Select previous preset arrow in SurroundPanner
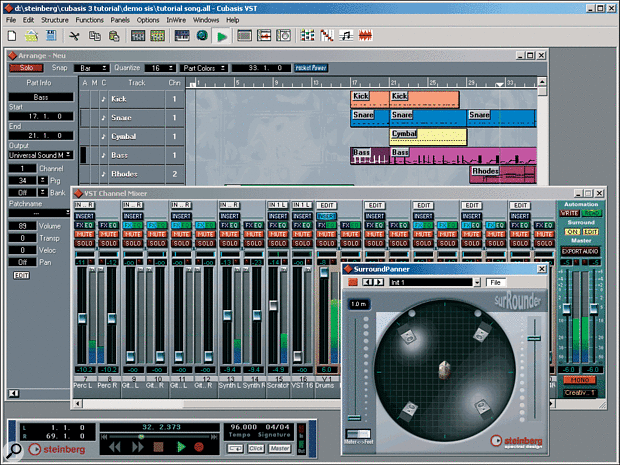This screenshot has width=620, height=465. [x=368, y=282]
